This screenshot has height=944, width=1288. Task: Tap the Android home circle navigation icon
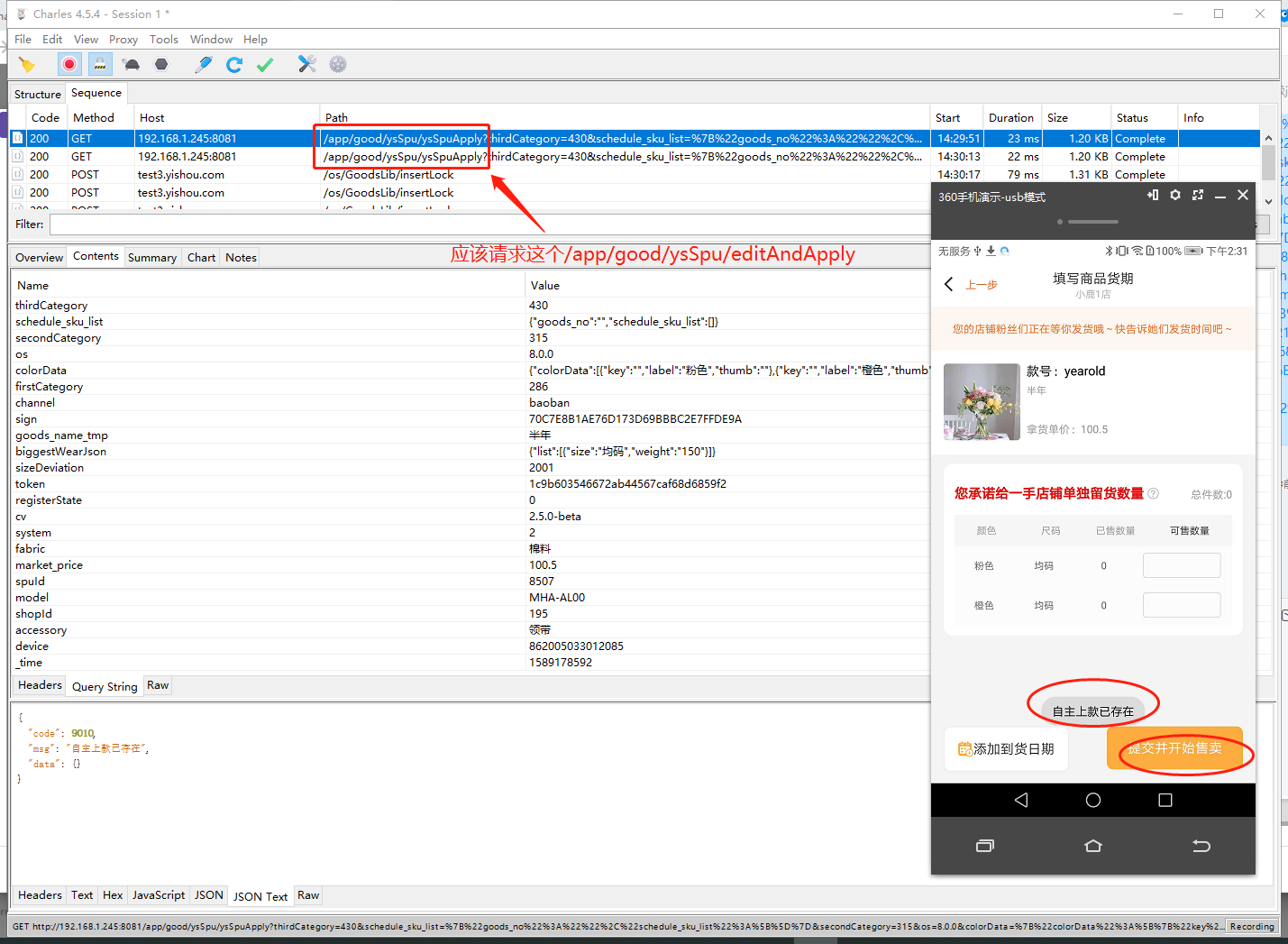(x=1093, y=800)
